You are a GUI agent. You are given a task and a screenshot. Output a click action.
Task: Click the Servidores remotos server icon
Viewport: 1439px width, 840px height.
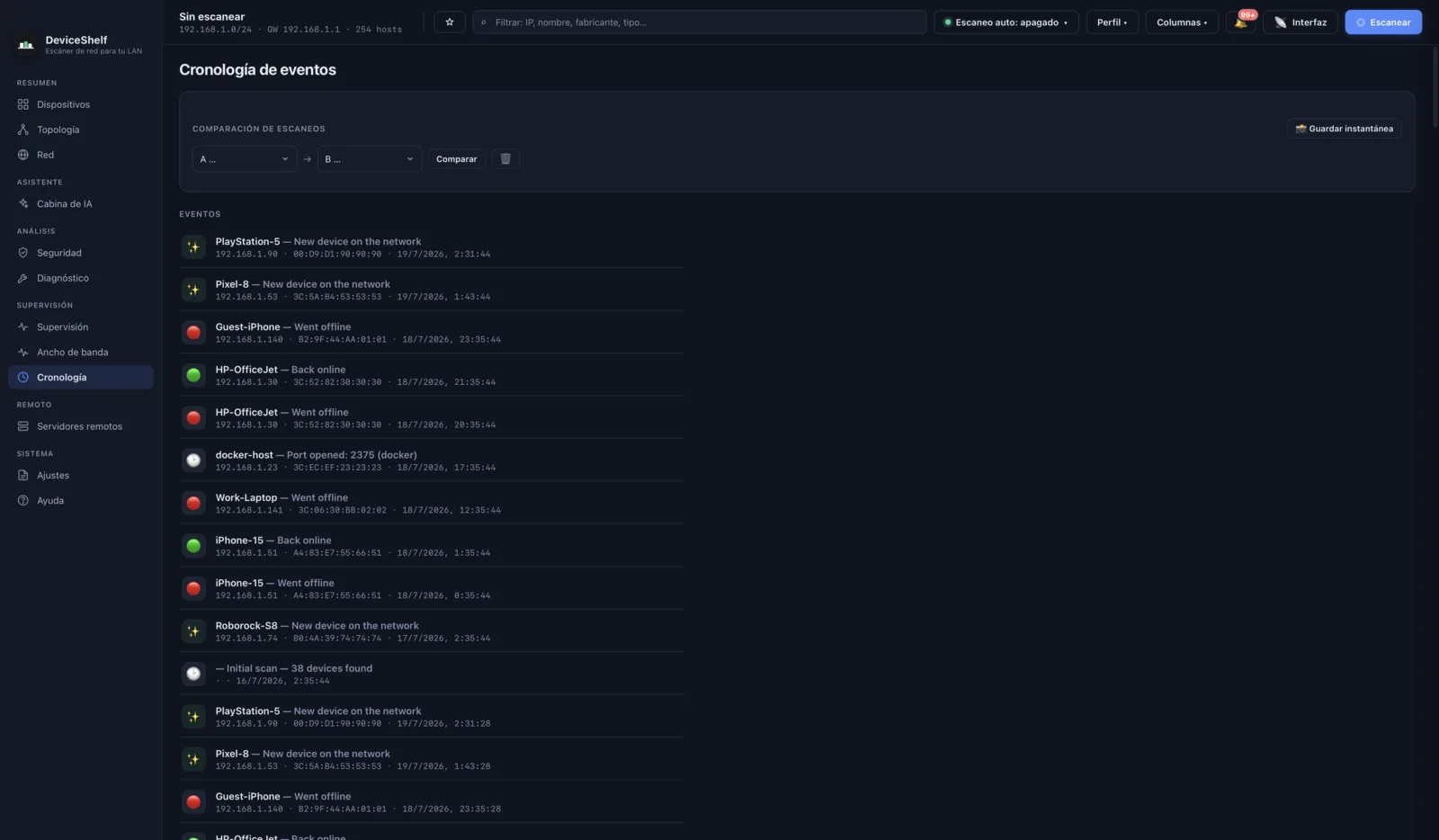pos(23,426)
